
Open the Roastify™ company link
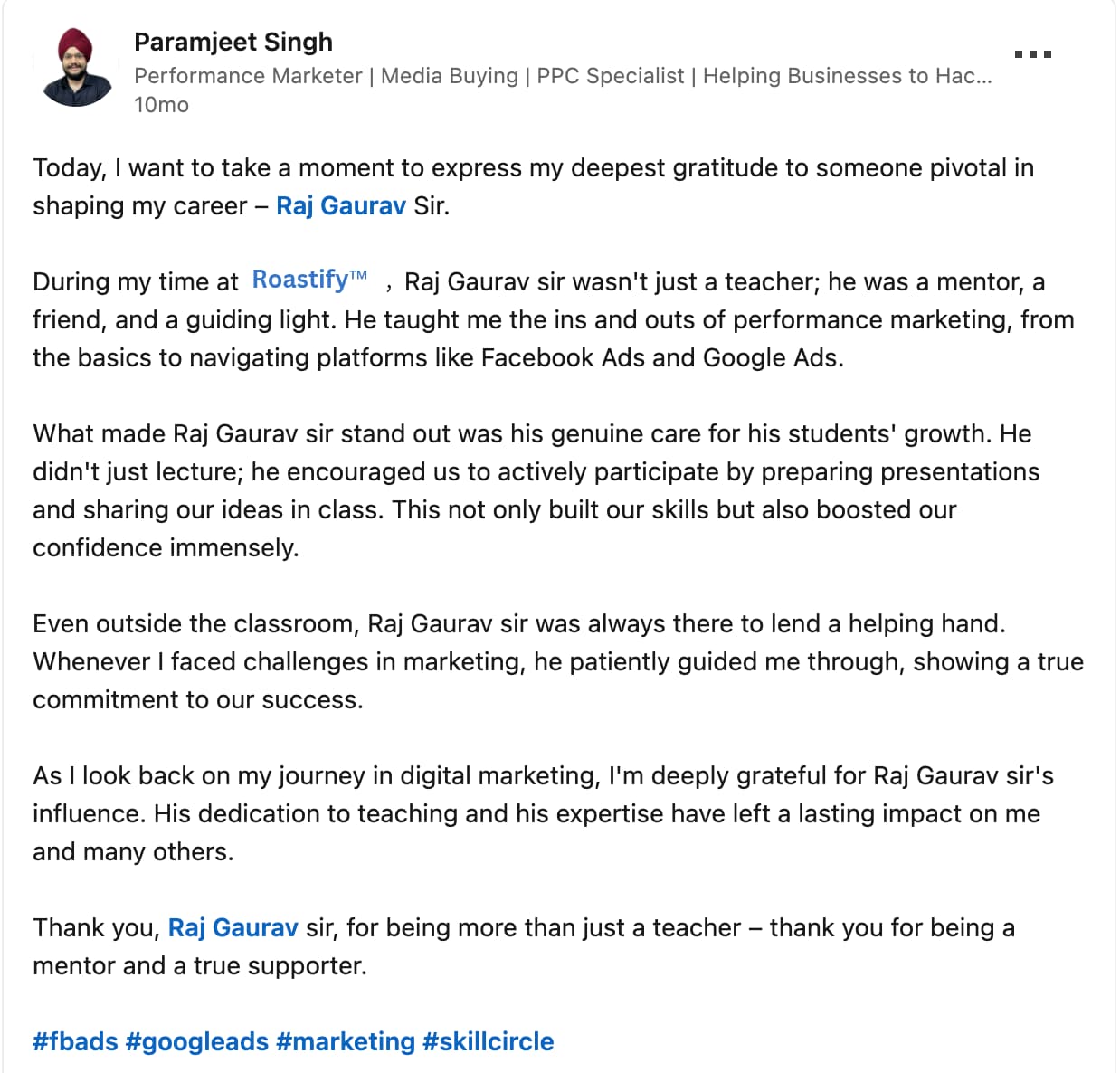point(309,280)
